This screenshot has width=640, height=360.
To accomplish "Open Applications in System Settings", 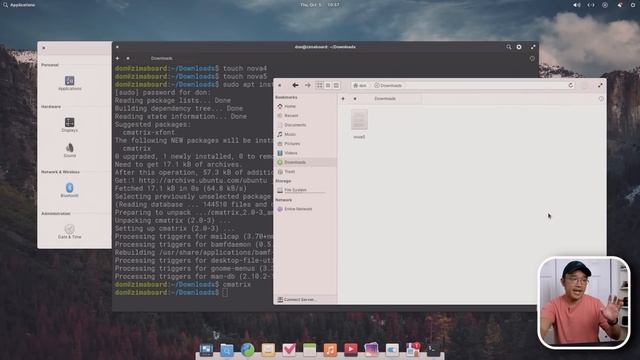I will (x=69, y=82).
